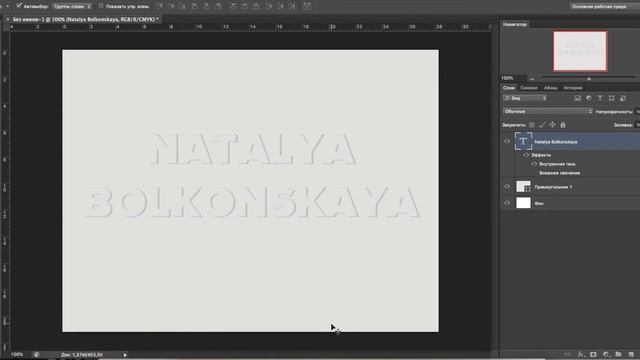Click BOLKONSKAYA text on canvas

tap(253, 202)
